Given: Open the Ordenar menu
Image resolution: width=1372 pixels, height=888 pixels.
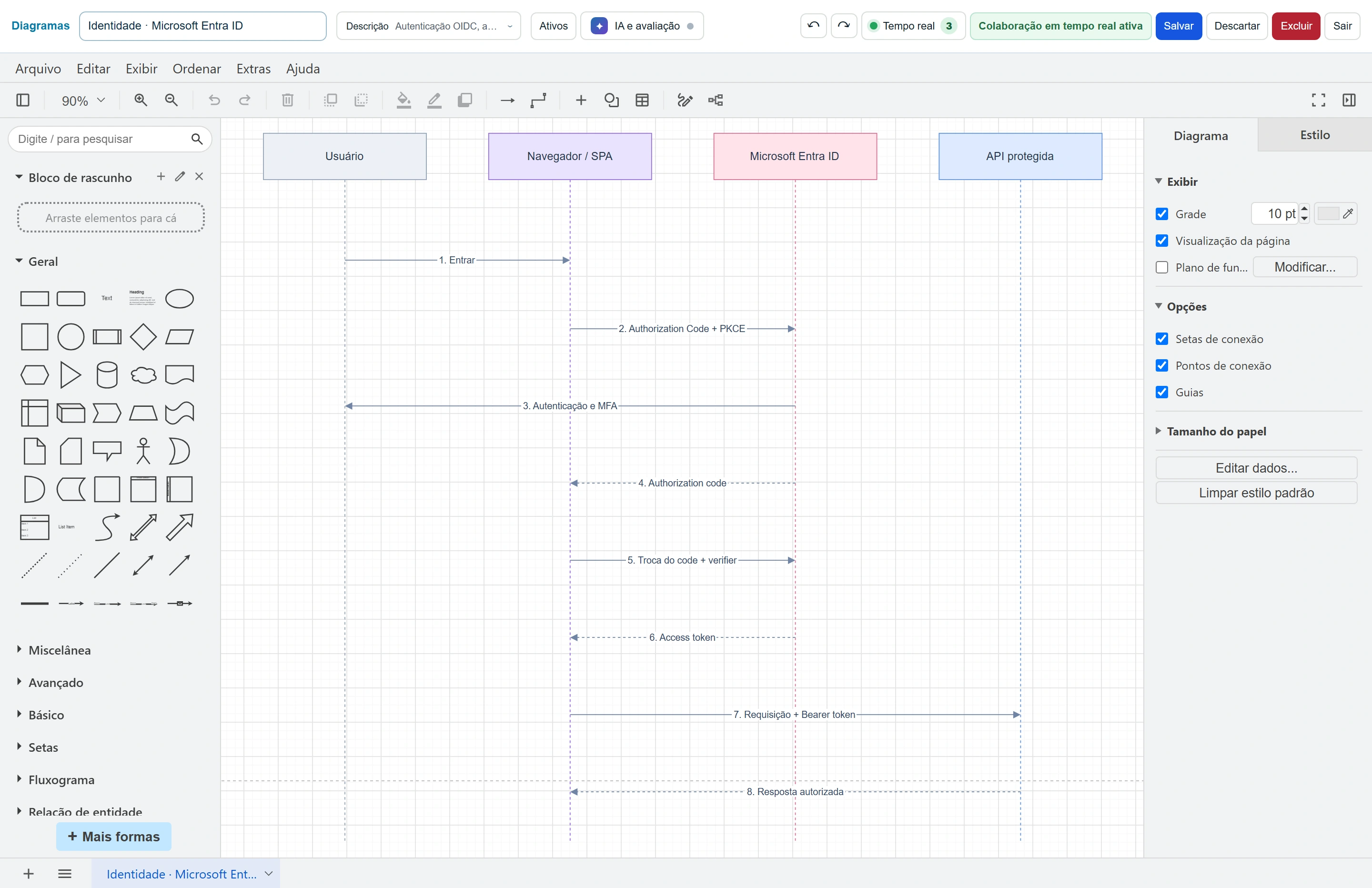Looking at the screenshot, I should click(x=197, y=69).
